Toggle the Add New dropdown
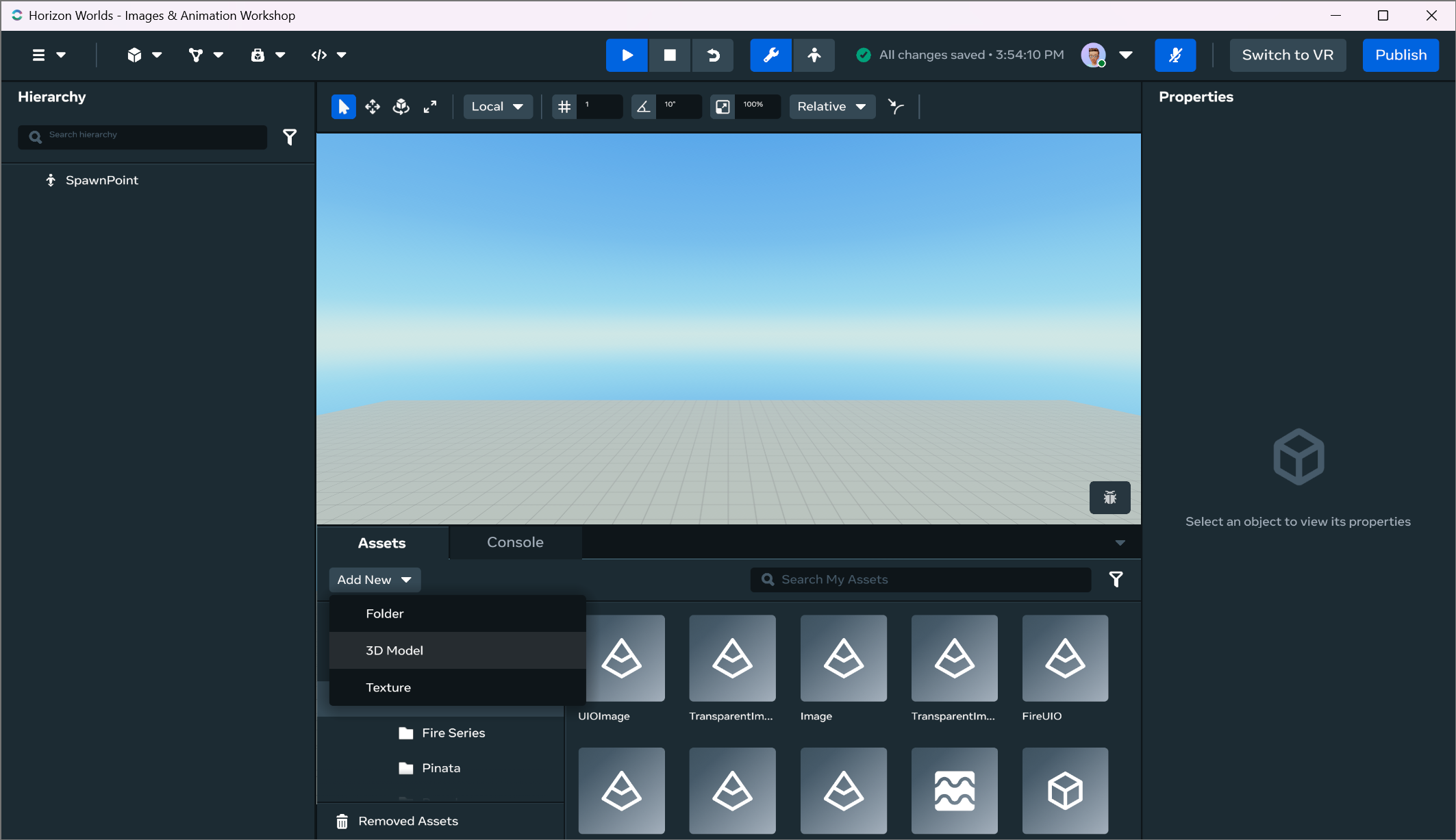The height and width of the screenshot is (840, 1456). click(x=375, y=580)
